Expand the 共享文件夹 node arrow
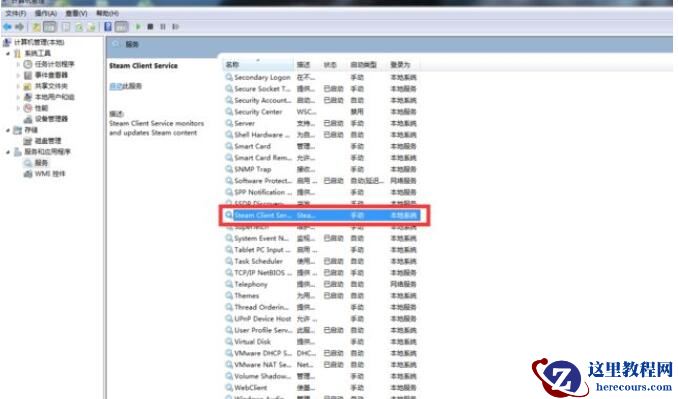 pos(18,86)
